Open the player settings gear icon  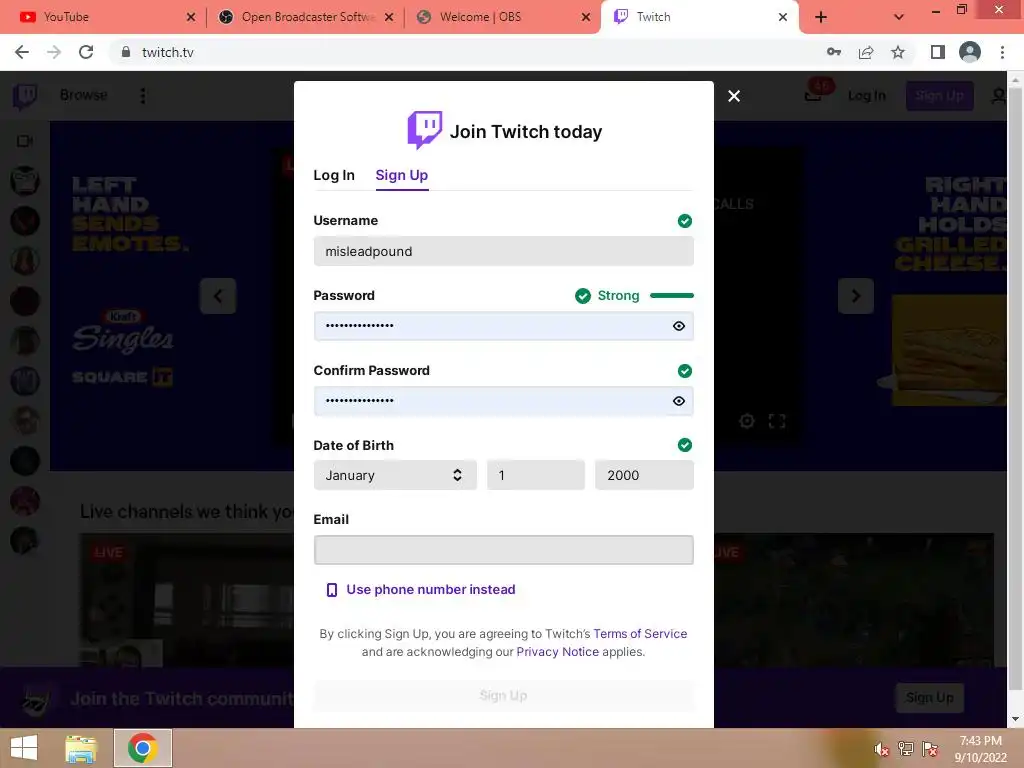click(746, 421)
